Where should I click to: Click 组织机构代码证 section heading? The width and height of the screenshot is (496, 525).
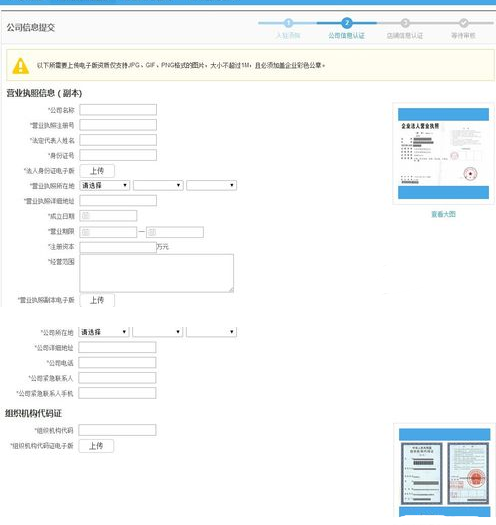click(x=33, y=414)
